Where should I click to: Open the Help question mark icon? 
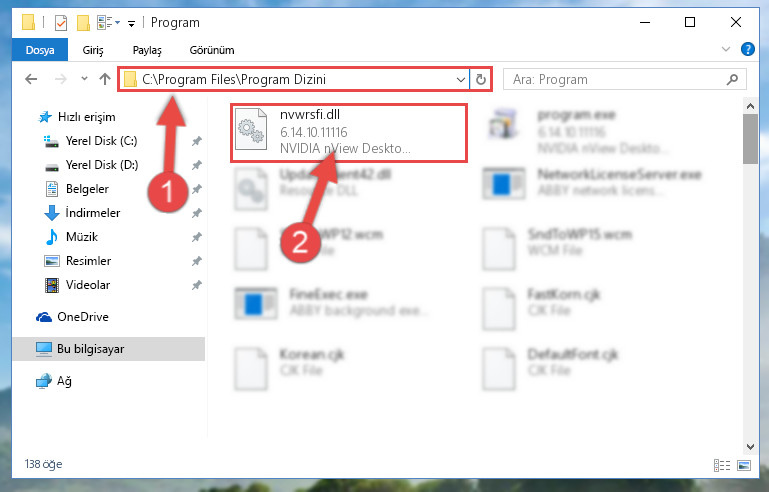click(747, 49)
